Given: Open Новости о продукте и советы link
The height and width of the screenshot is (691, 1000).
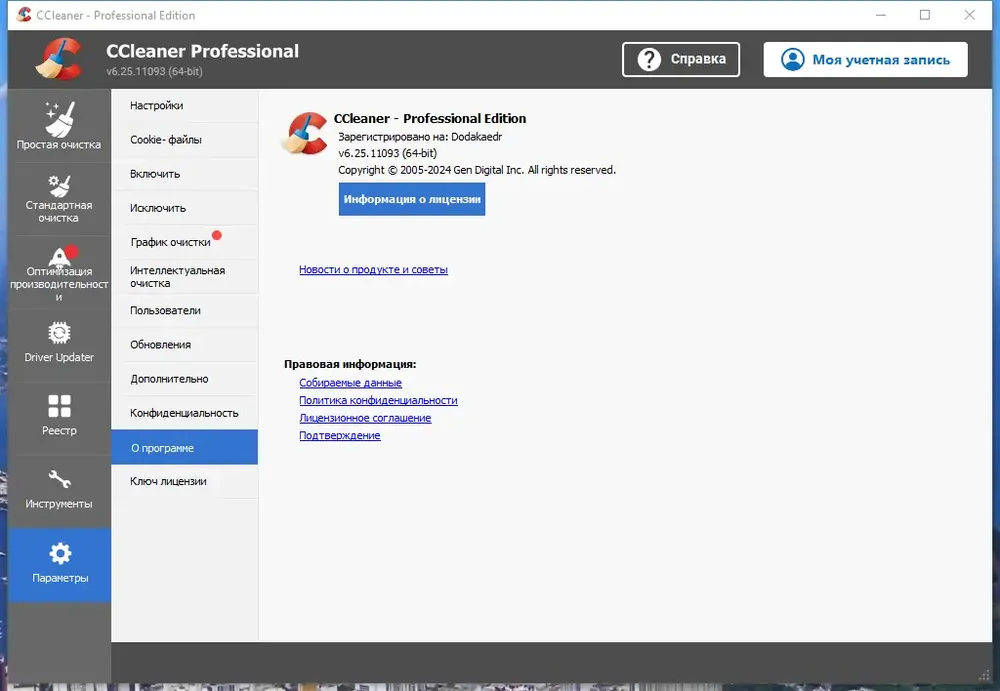Looking at the screenshot, I should pyautogui.click(x=373, y=269).
